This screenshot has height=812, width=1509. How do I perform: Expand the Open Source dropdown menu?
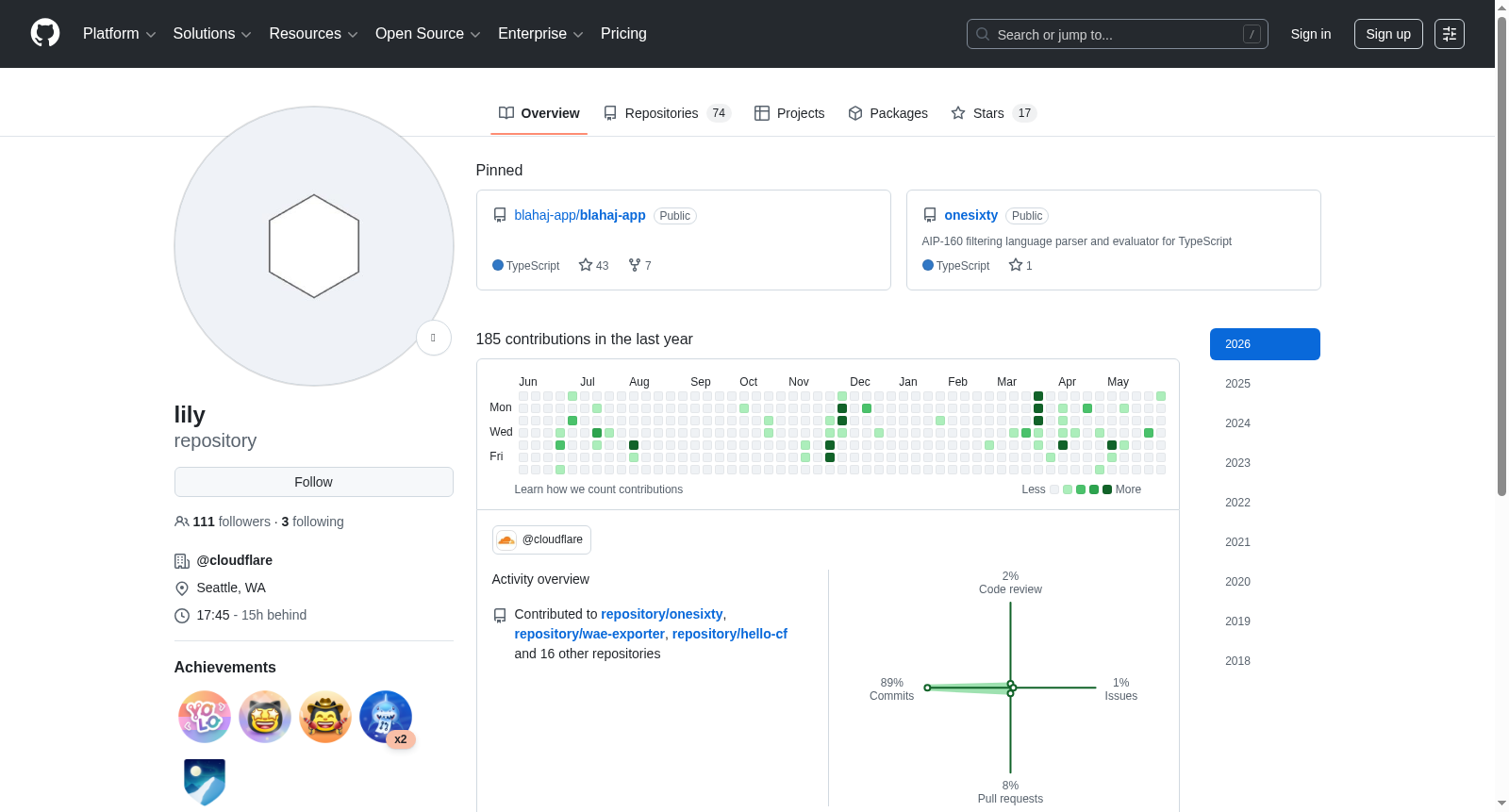(x=428, y=34)
